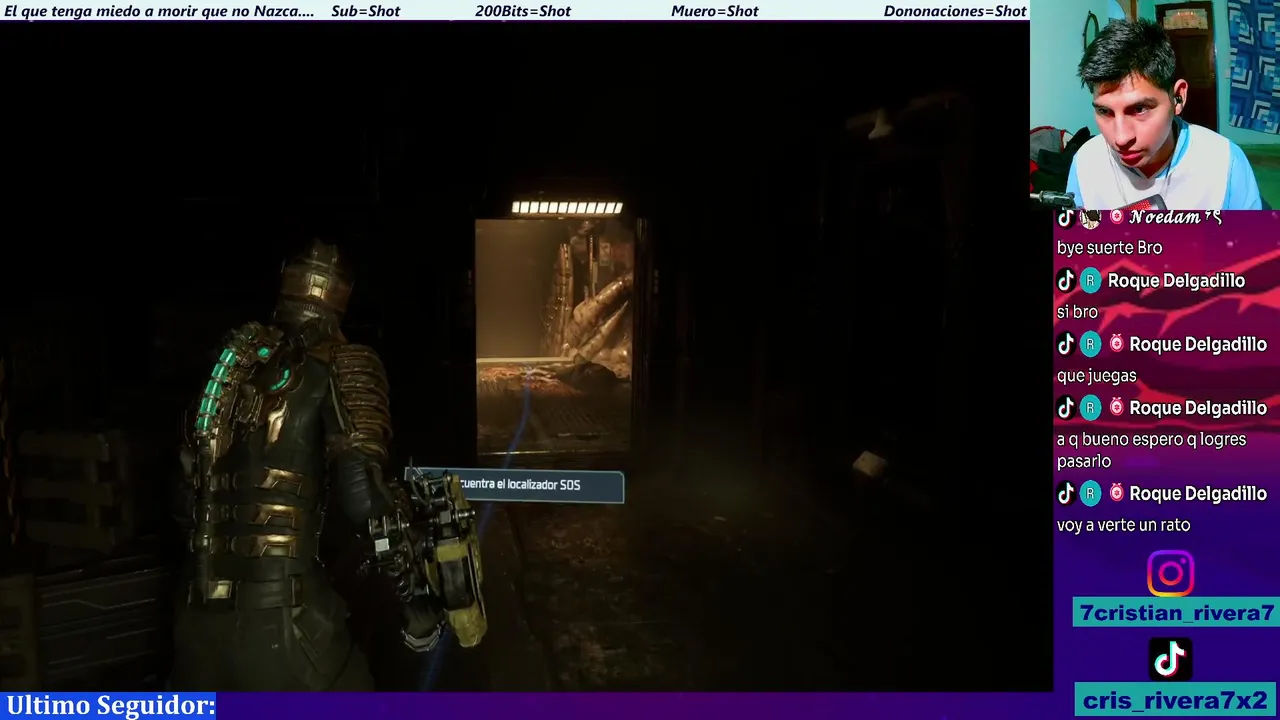The image size is (1280, 720).
Task: Click the pink badge above 'a q bueno espero'
Action: point(1116,408)
